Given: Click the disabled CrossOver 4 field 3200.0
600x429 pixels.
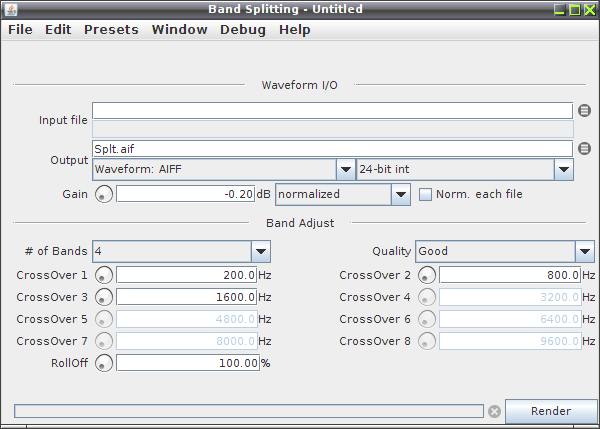Looking at the screenshot, I should click(510, 297).
